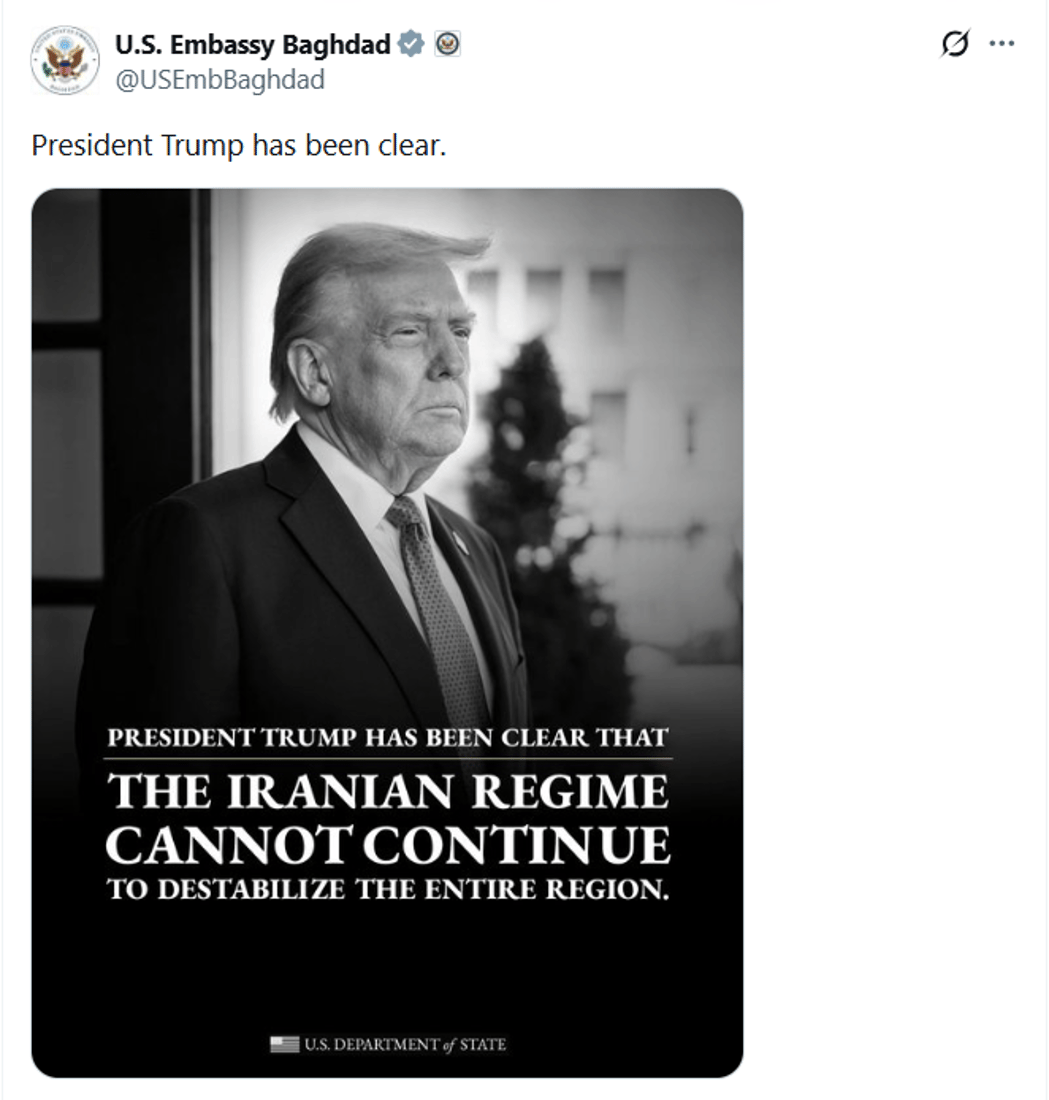
Task: Click the small flag icon in image footer
Action: click(x=284, y=1044)
